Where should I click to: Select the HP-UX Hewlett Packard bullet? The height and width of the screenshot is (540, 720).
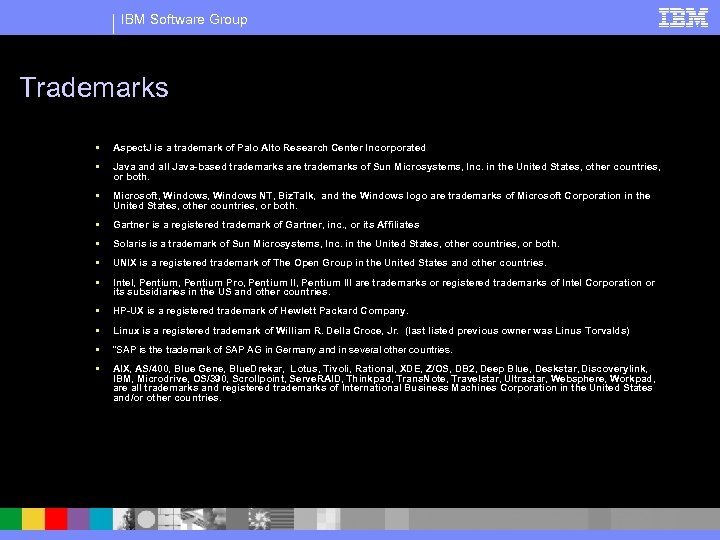pos(260,311)
